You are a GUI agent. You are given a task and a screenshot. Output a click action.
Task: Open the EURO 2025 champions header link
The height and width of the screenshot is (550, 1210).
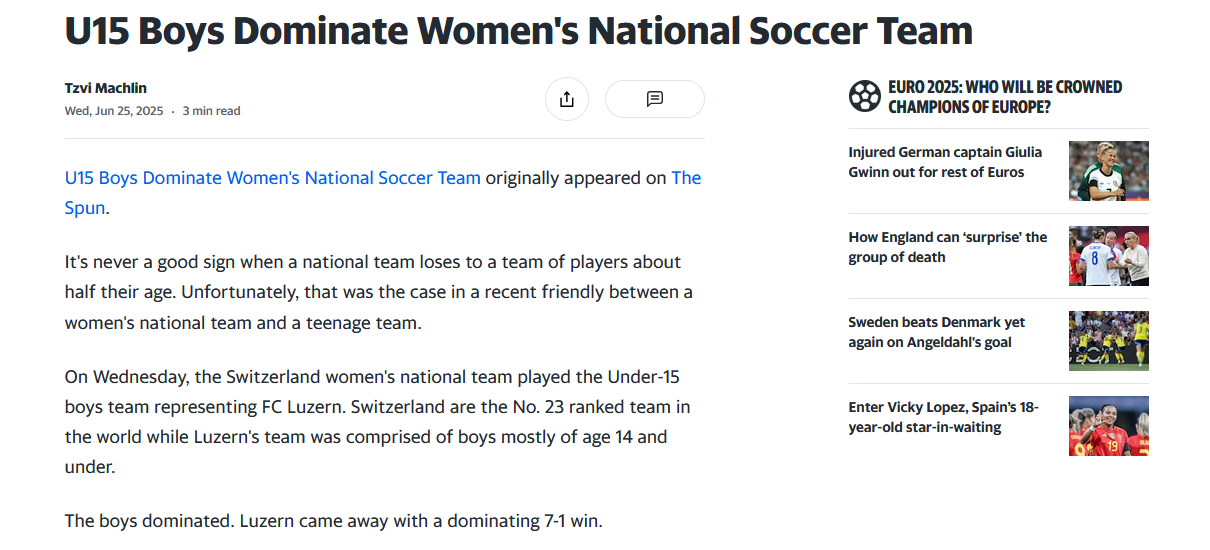(1005, 97)
